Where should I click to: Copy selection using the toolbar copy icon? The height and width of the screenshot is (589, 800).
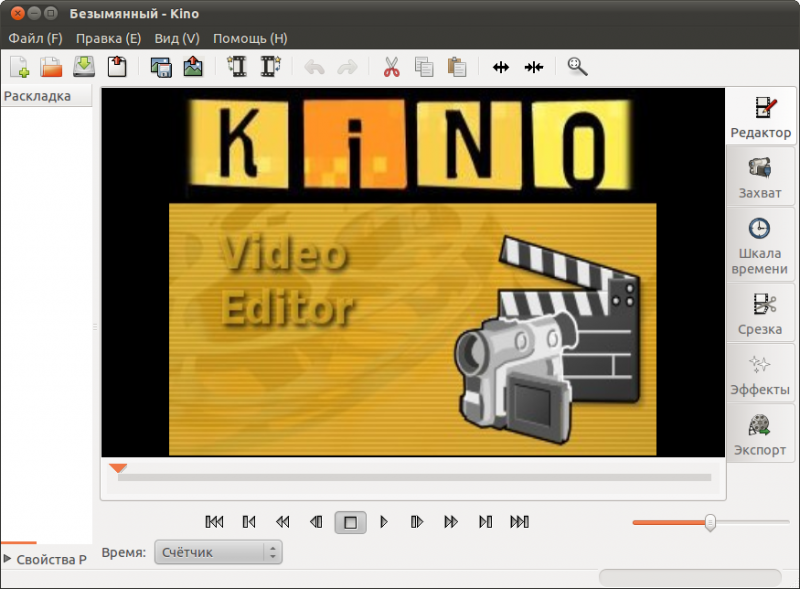tap(424, 67)
